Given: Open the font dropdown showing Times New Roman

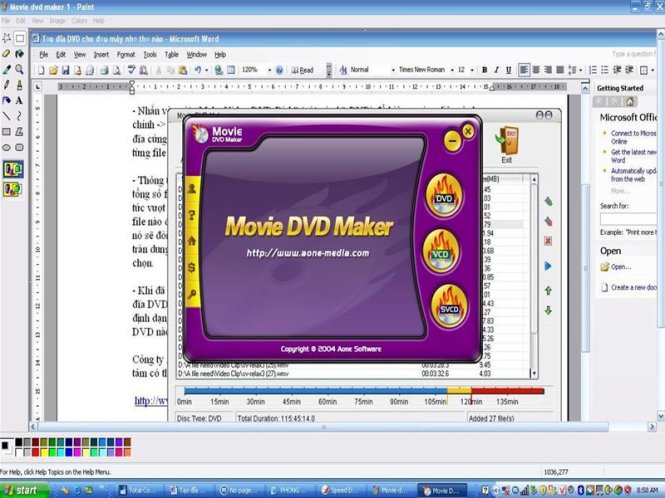Looking at the screenshot, I should (452, 70).
